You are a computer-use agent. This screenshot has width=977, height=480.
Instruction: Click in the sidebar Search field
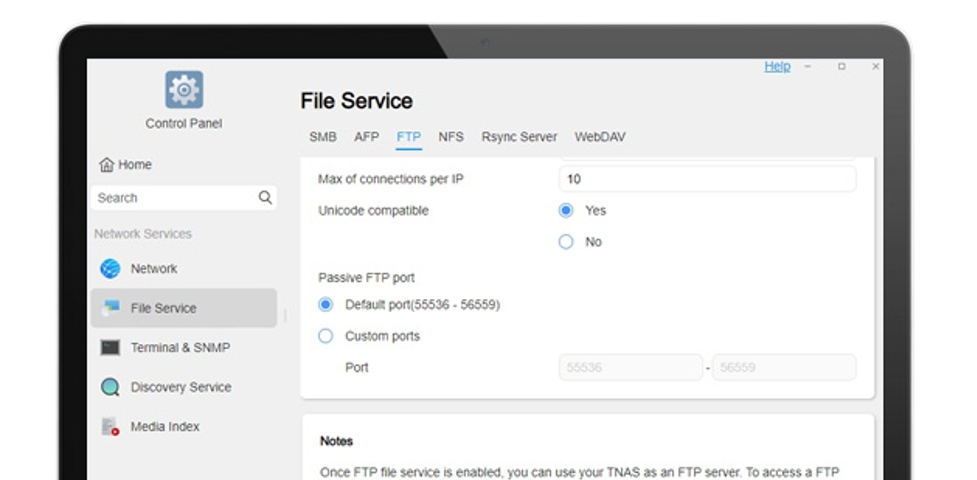click(x=172, y=198)
